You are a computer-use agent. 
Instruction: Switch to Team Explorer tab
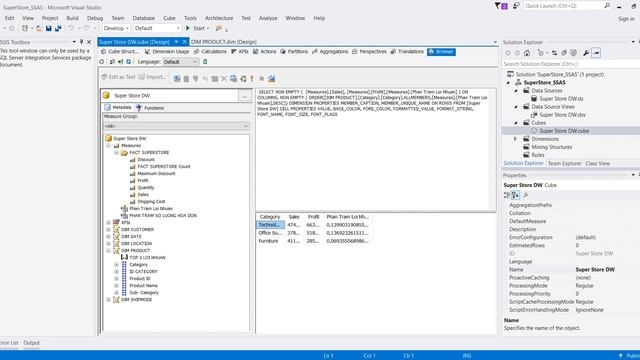click(564, 163)
